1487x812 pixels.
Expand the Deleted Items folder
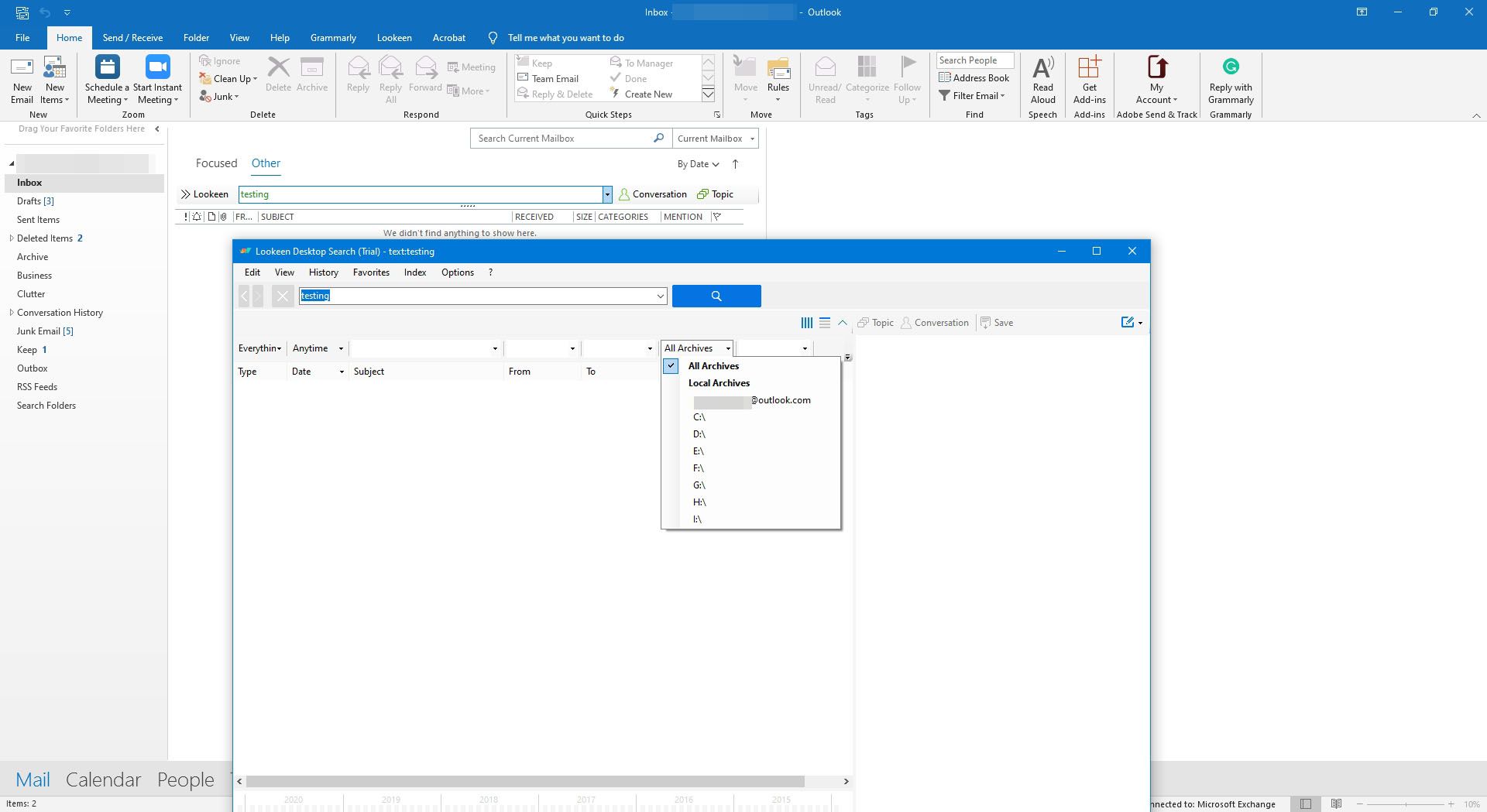point(11,238)
